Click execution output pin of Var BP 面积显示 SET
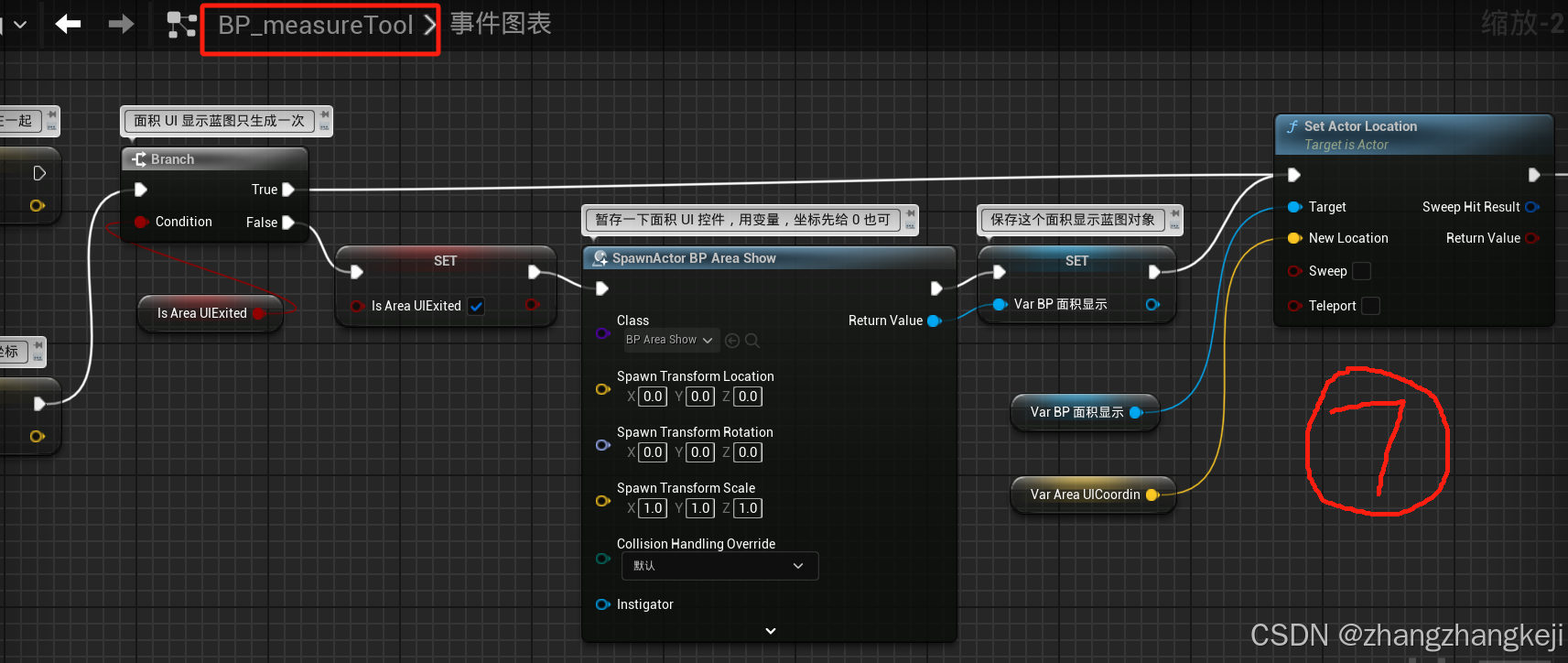 [x=1154, y=272]
